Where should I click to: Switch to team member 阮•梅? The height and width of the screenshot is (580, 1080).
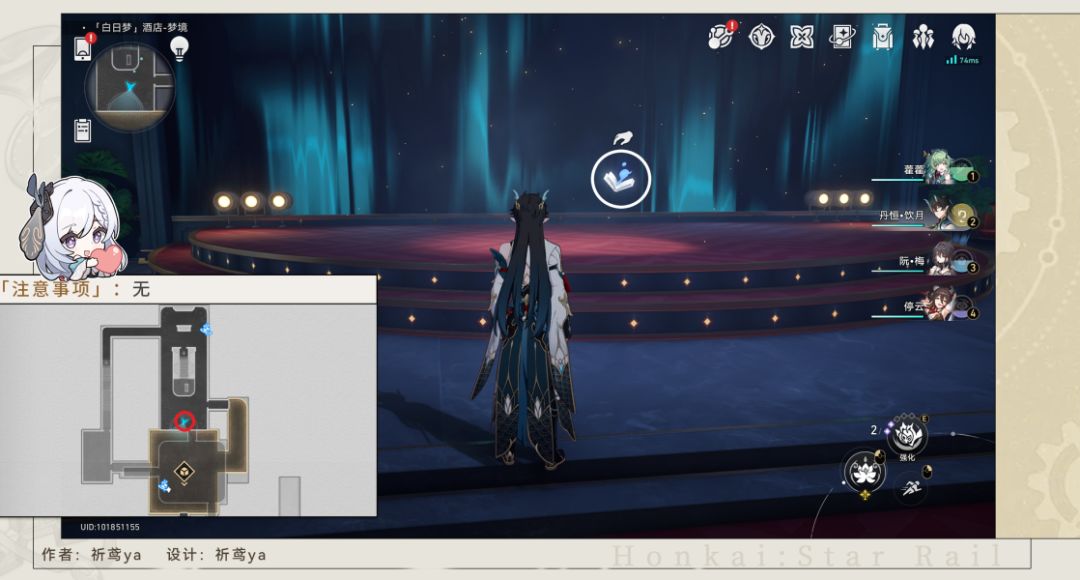[926, 260]
